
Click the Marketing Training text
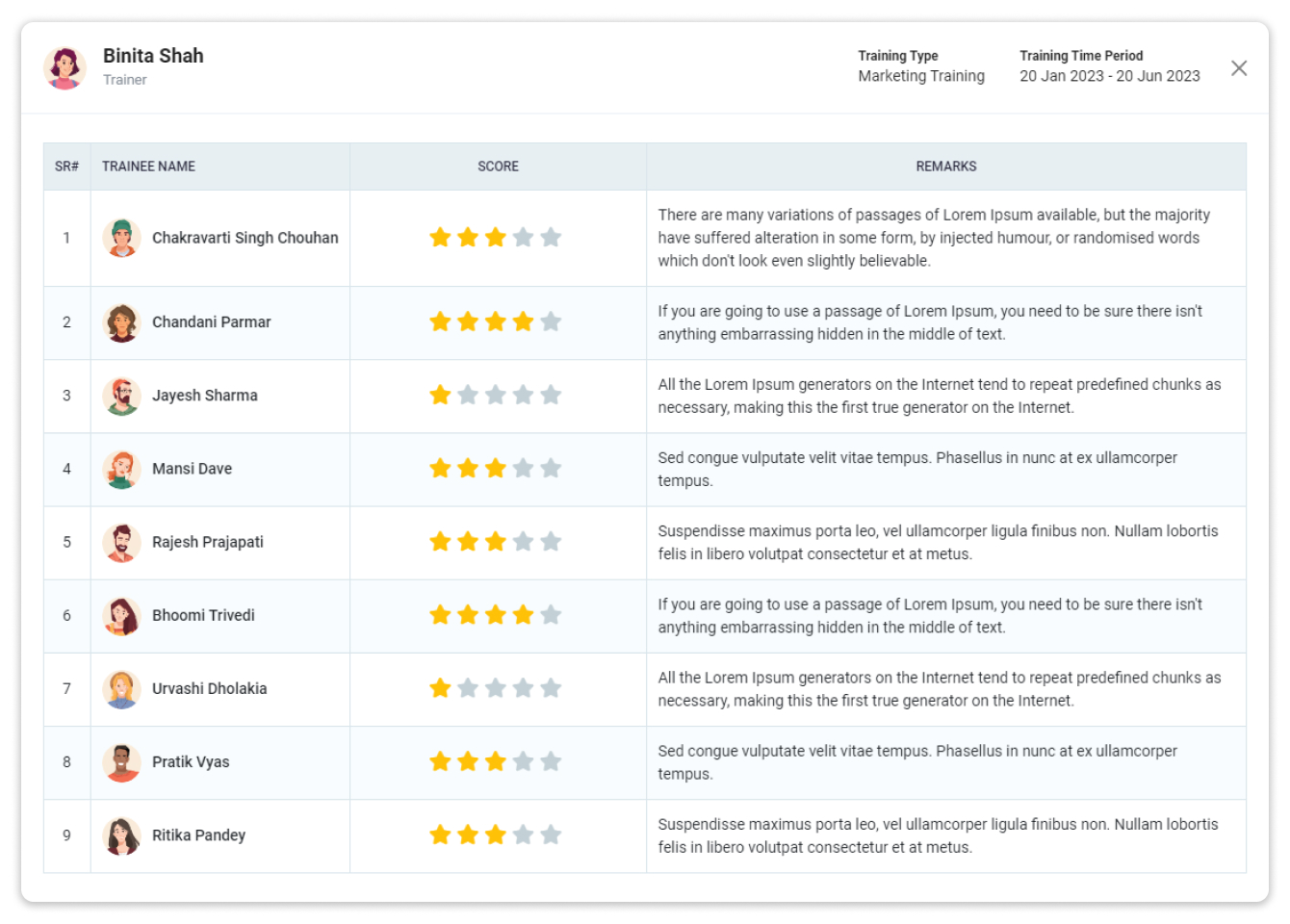920,75
